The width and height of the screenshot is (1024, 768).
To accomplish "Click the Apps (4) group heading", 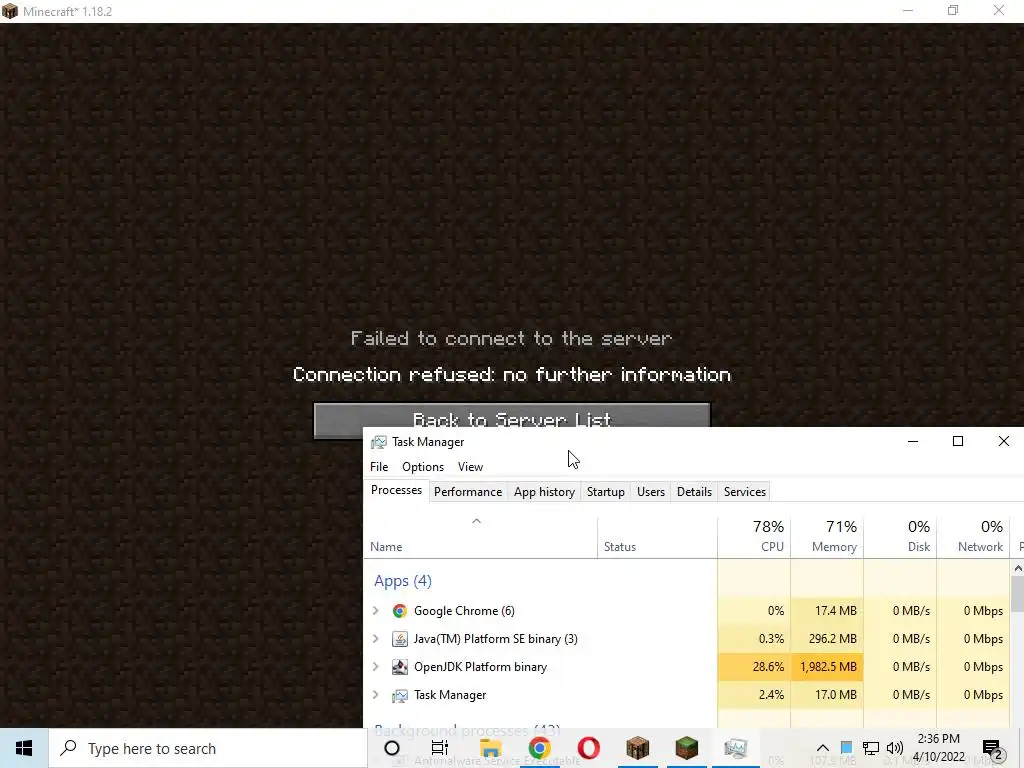I will pyautogui.click(x=403, y=581).
